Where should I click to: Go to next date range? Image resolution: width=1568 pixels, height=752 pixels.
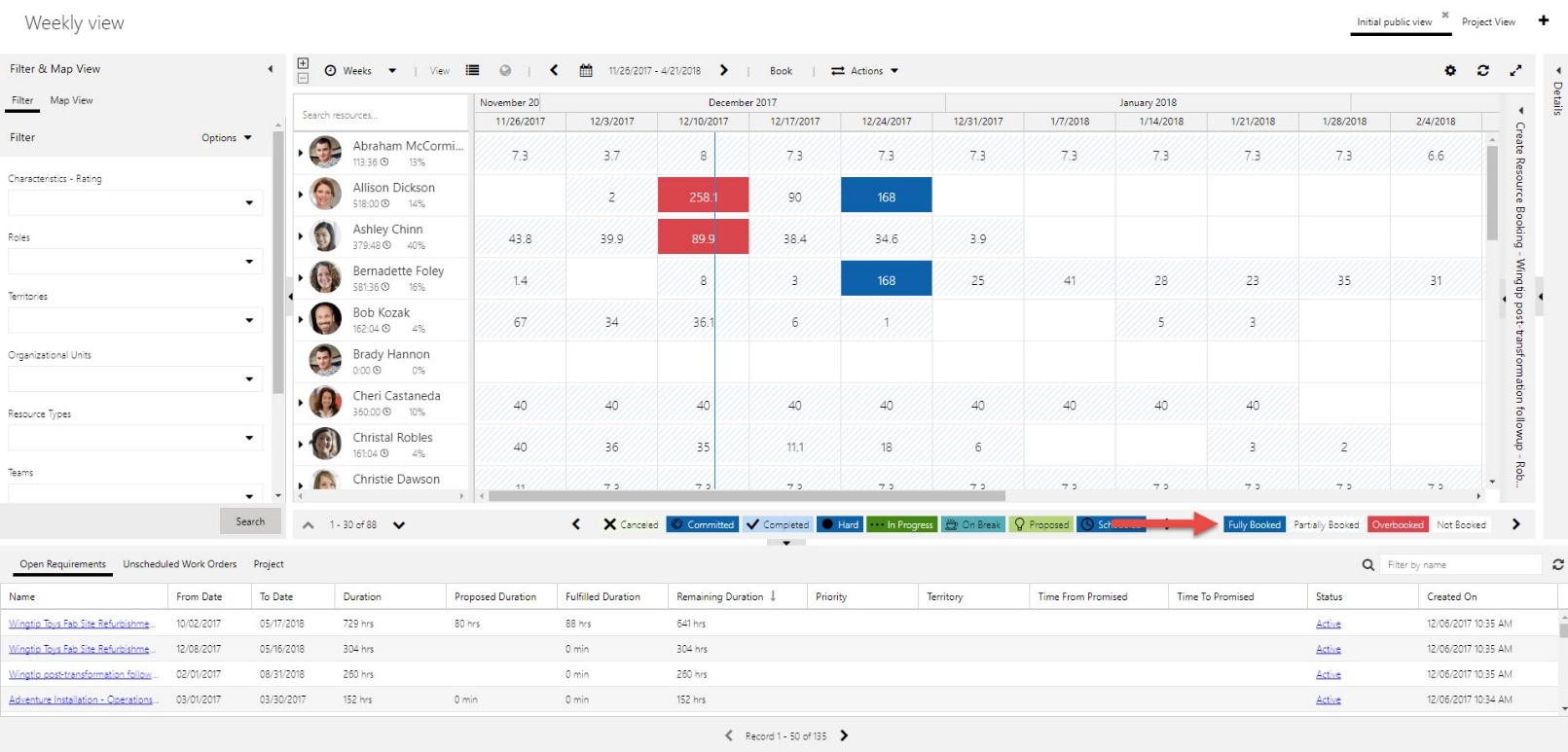click(x=724, y=71)
